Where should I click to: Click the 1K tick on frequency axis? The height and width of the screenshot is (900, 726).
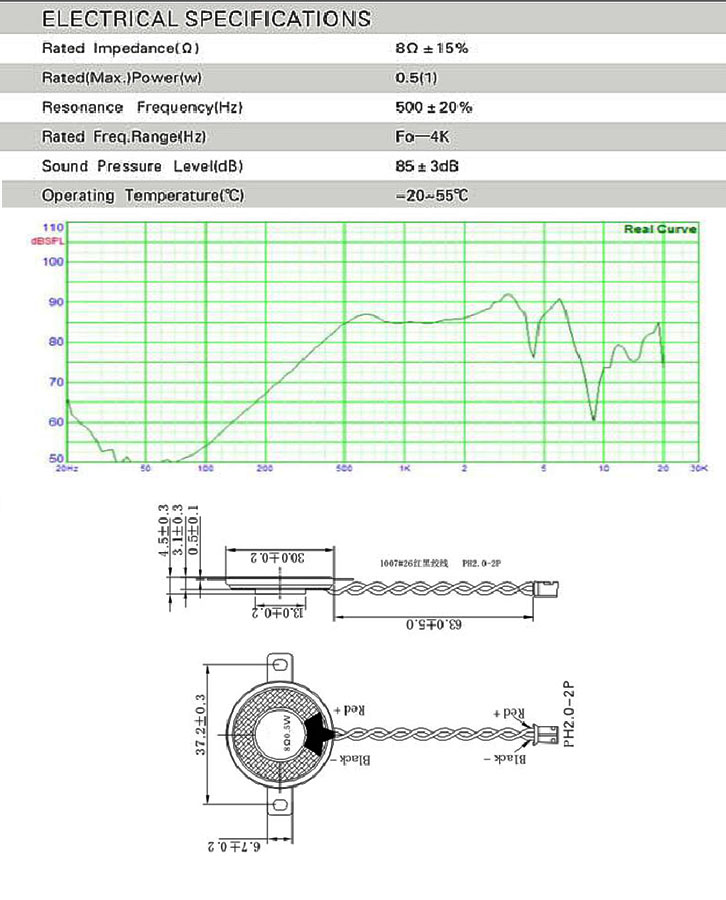coord(404,468)
